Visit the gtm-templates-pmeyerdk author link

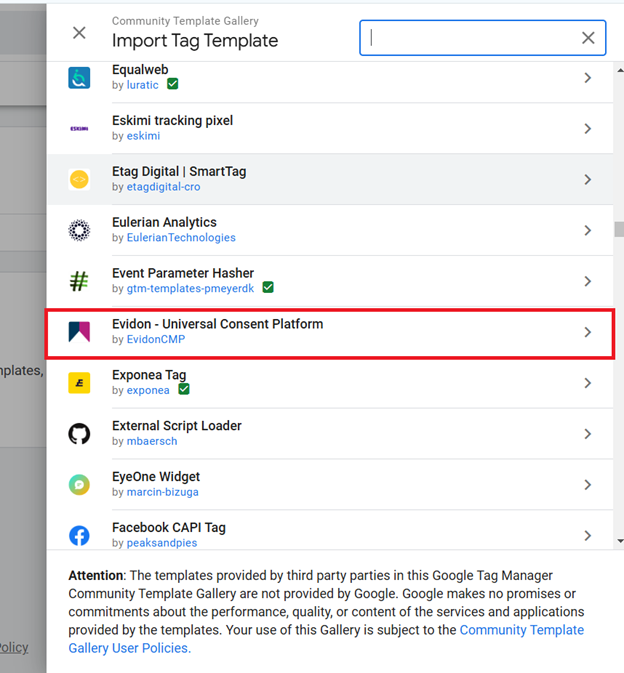191,288
